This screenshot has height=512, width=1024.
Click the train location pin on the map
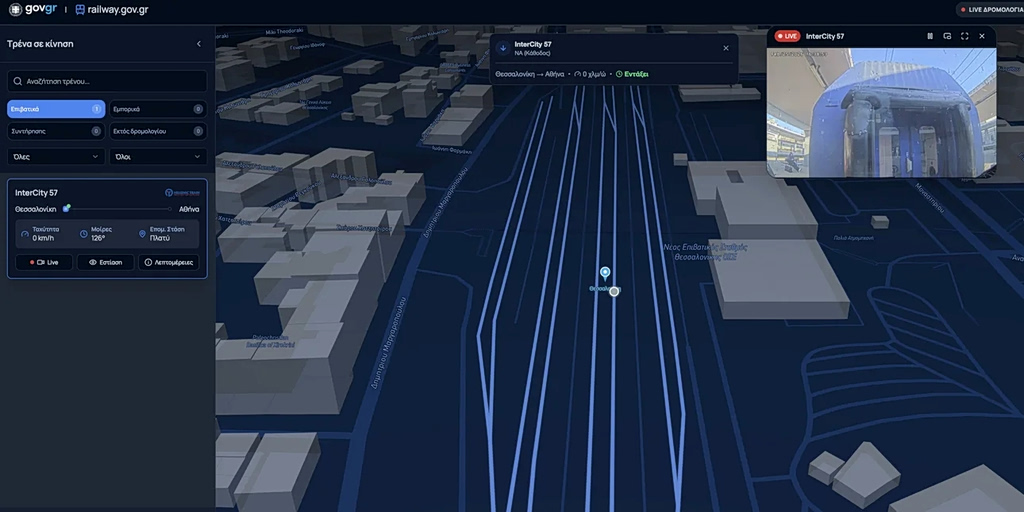coord(605,273)
